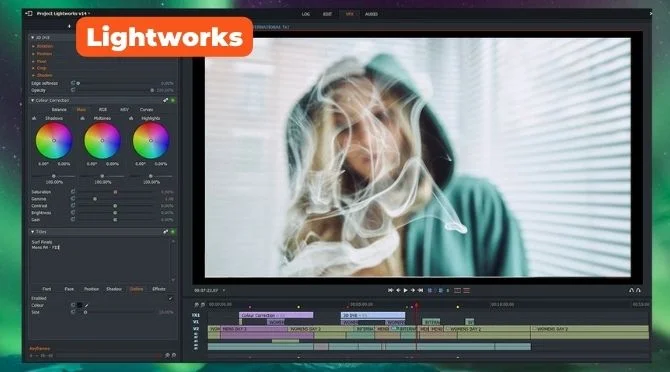Image resolution: width=670 pixels, height=372 pixels.
Task: Play the sequence in the viewer
Action: pyautogui.click(x=406, y=290)
